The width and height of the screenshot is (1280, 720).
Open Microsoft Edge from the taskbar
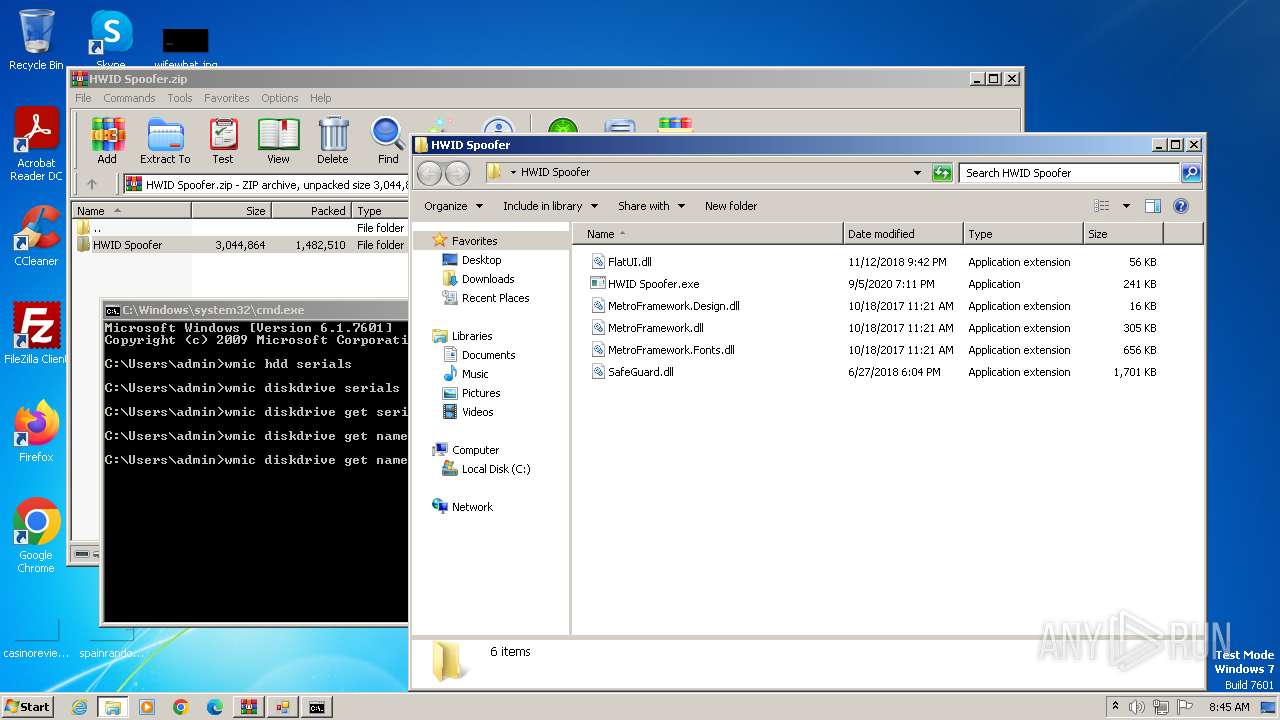point(215,707)
